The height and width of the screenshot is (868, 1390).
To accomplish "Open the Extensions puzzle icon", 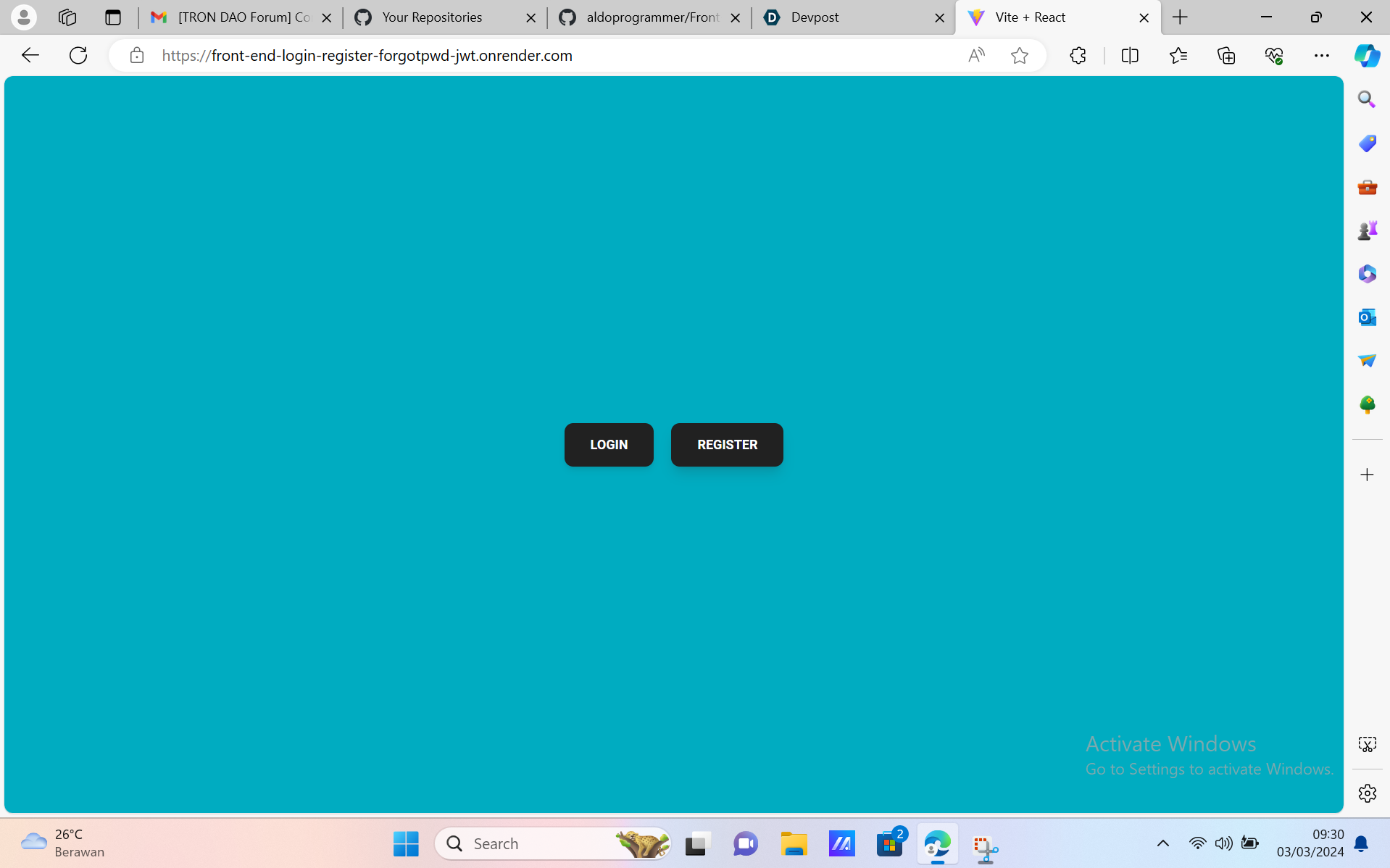I will pyautogui.click(x=1078, y=55).
